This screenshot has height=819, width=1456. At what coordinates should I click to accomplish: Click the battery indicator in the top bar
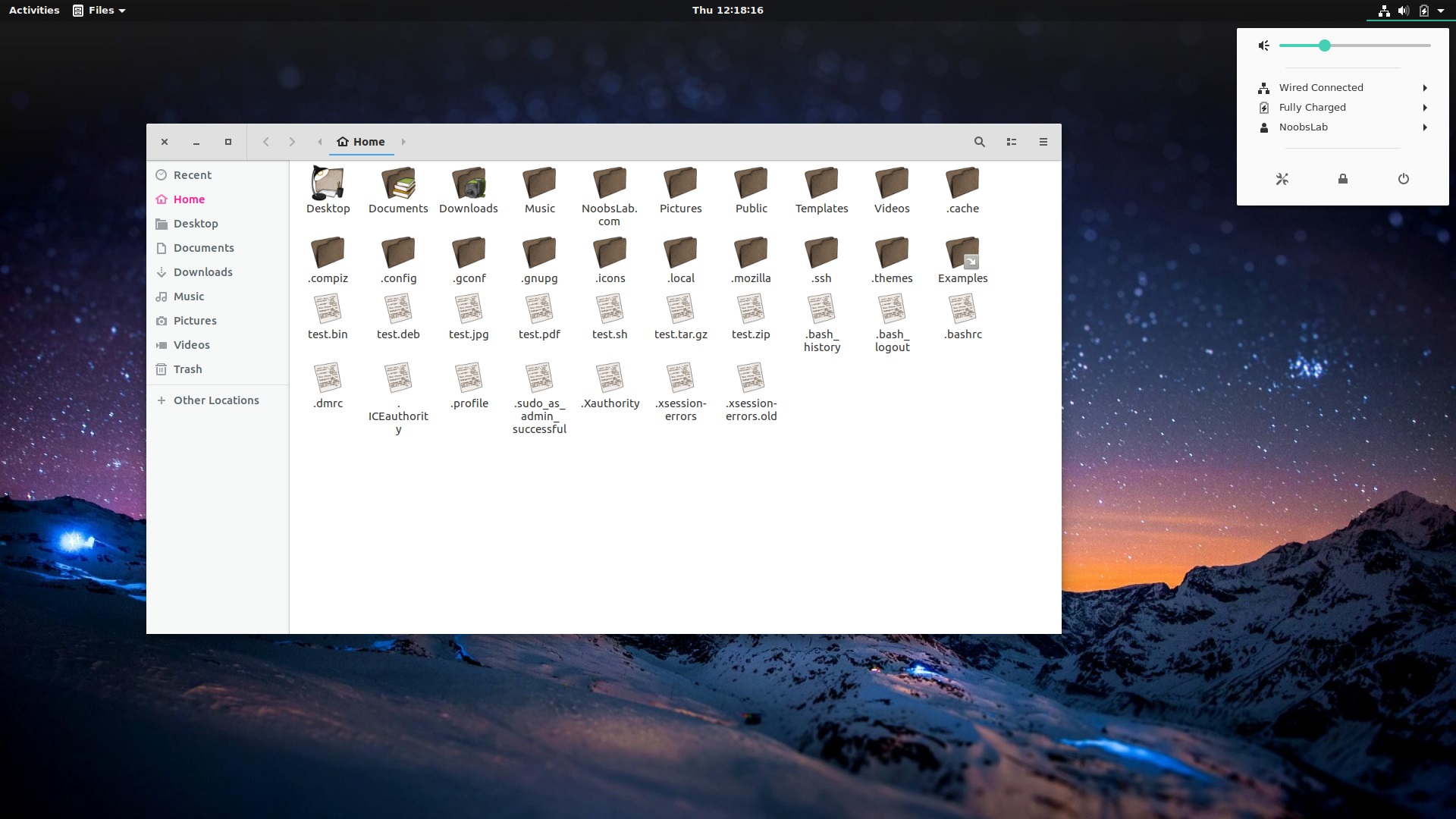[1424, 10]
